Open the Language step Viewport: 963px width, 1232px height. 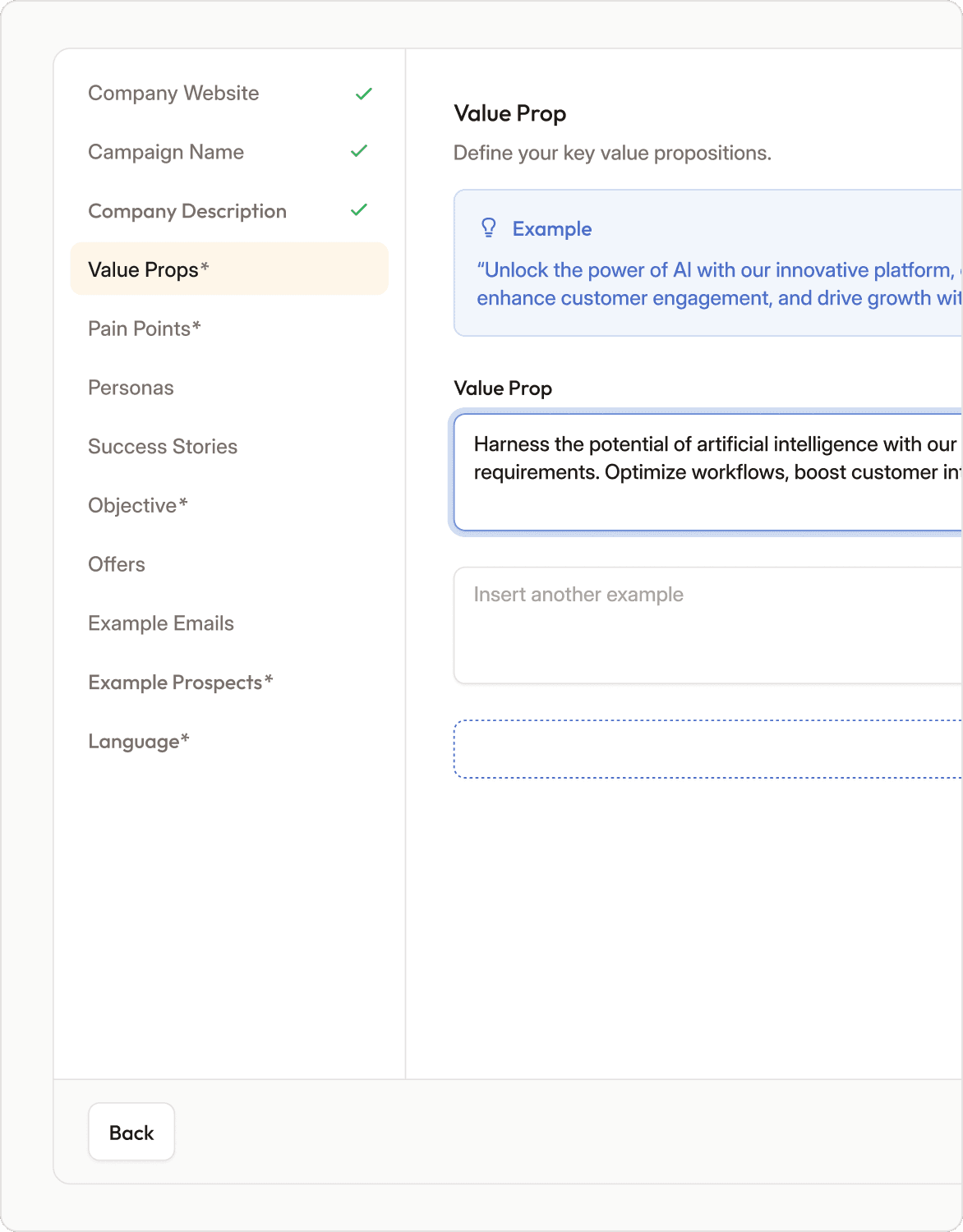[229, 742]
